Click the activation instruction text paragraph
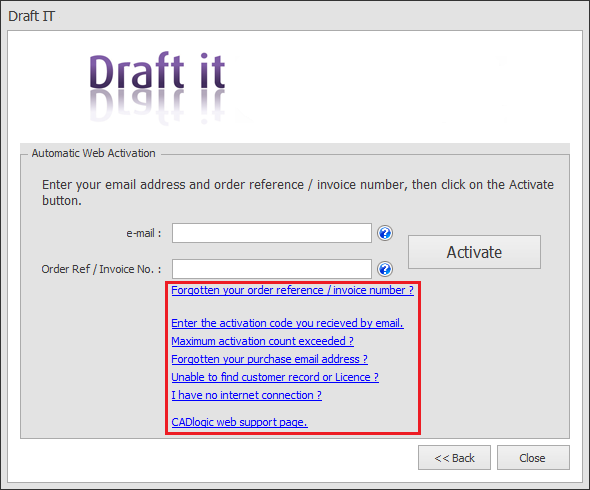 (x=298, y=192)
